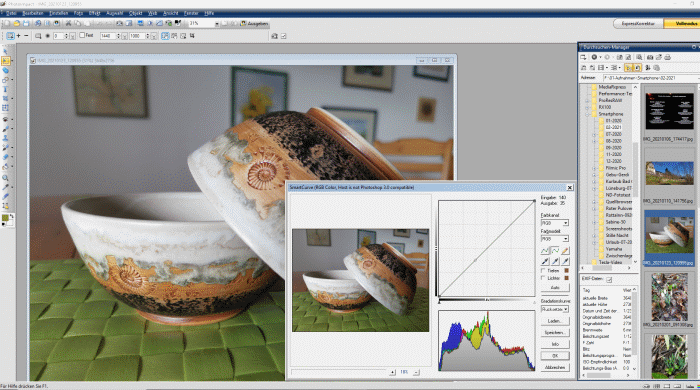700x390 pixels.
Task: Pick the black point eyedropper in SmartCurve
Action: [545, 261]
